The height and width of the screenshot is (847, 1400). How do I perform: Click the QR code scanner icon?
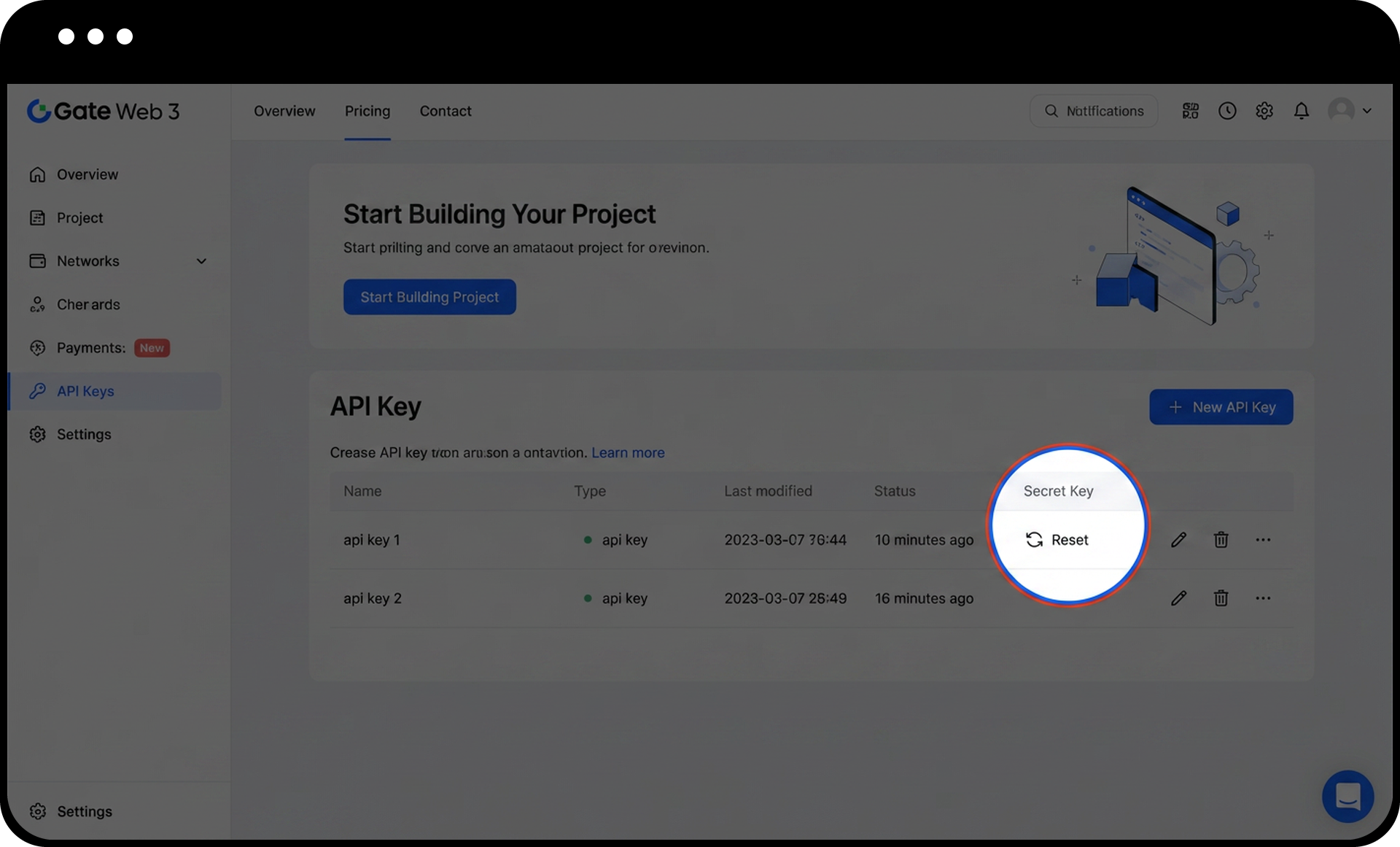(1190, 111)
